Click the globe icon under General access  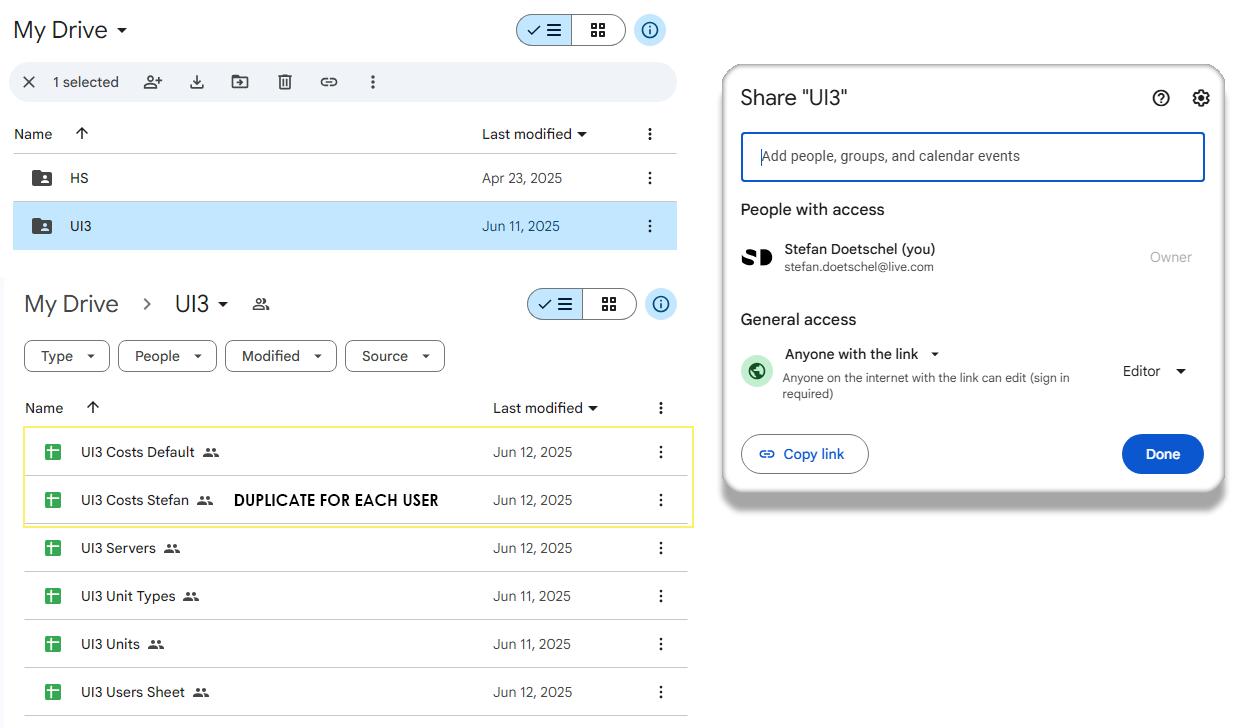(x=757, y=371)
